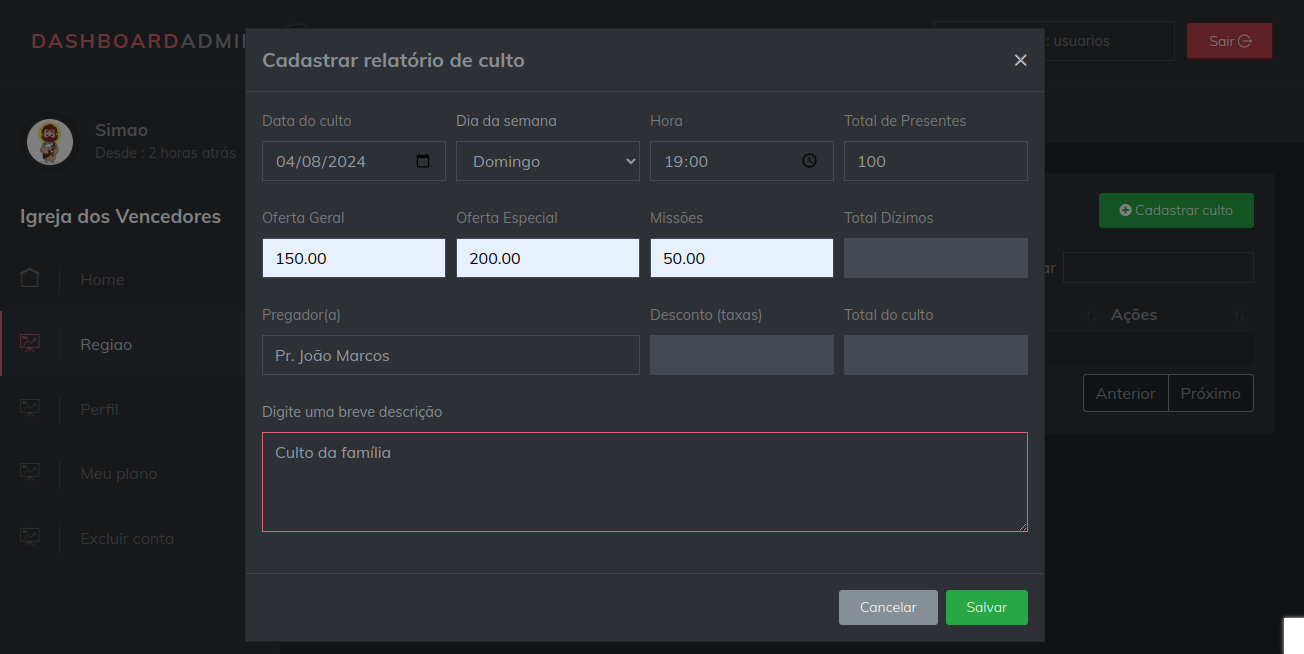Click the Meu plano sidebar icon

coord(30,472)
